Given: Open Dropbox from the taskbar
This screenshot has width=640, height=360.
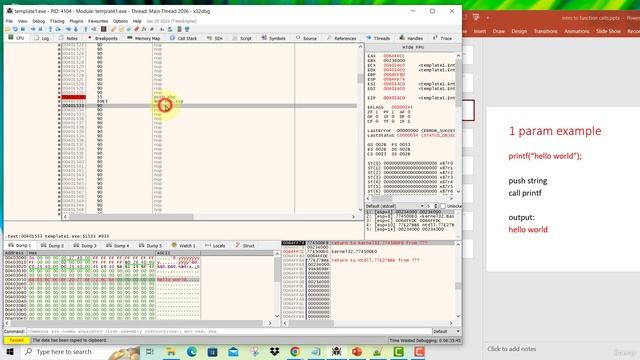Looking at the screenshot, I should click(x=275, y=352).
